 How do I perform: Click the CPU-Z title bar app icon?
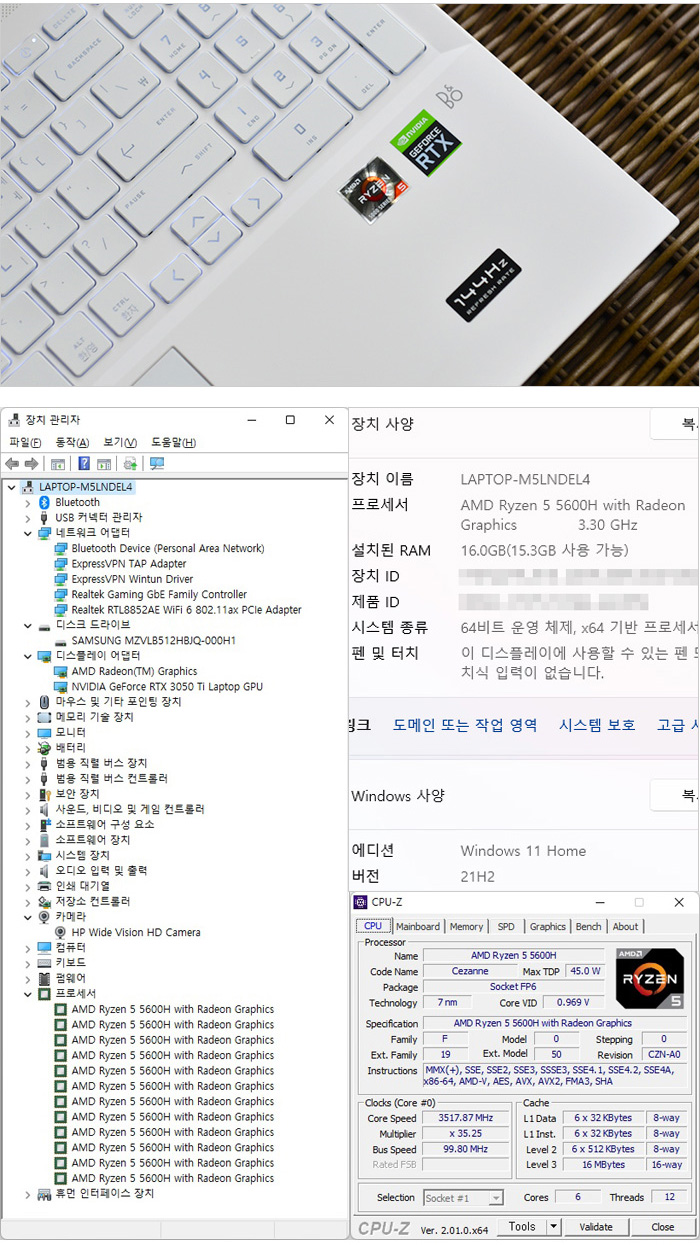coord(361,902)
